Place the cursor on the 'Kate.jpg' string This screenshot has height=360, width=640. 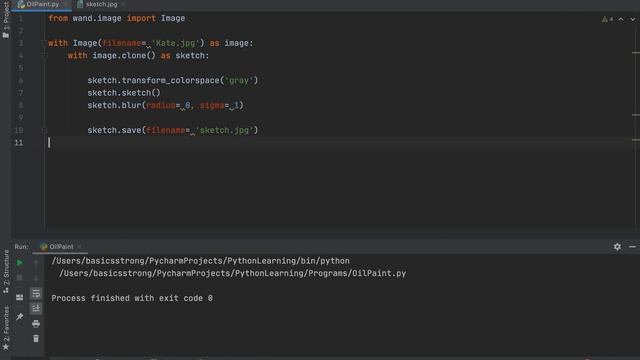pos(175,43)
